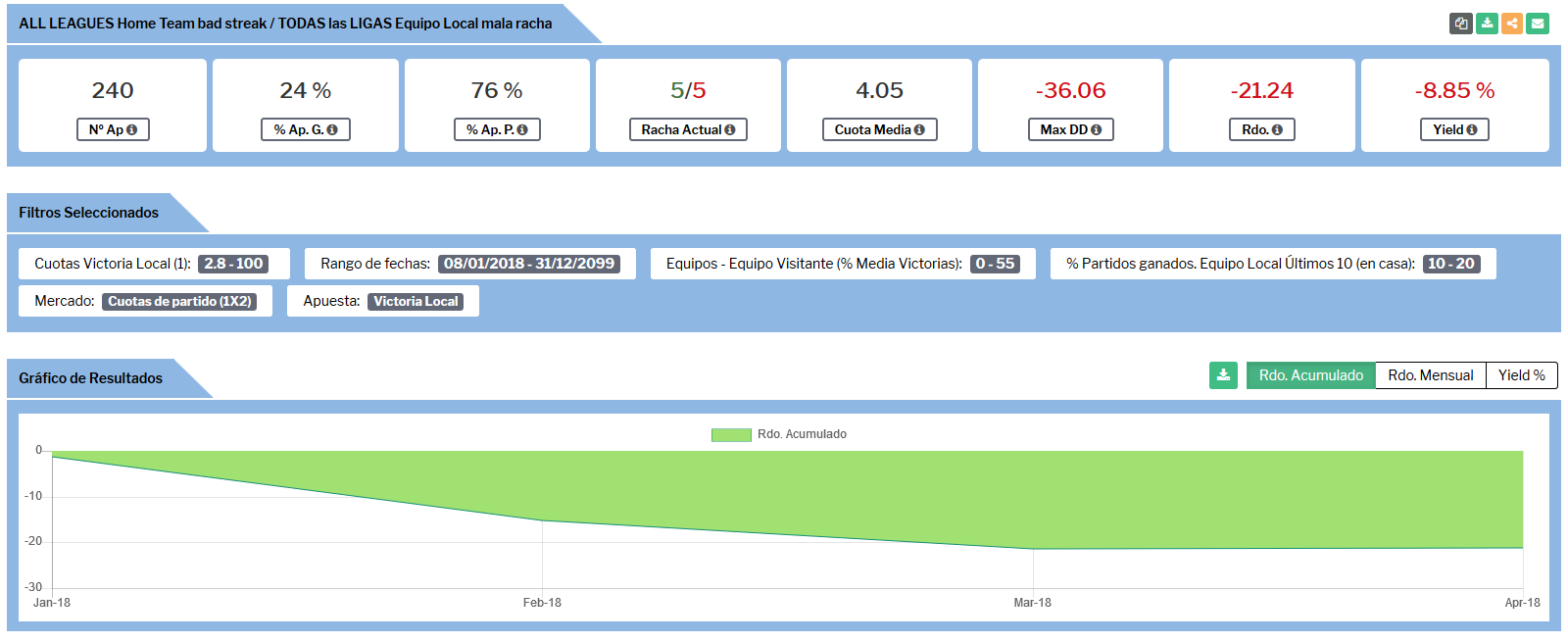Click the -21.24 result value
1568x642 pixels.
coord(1261,90)
